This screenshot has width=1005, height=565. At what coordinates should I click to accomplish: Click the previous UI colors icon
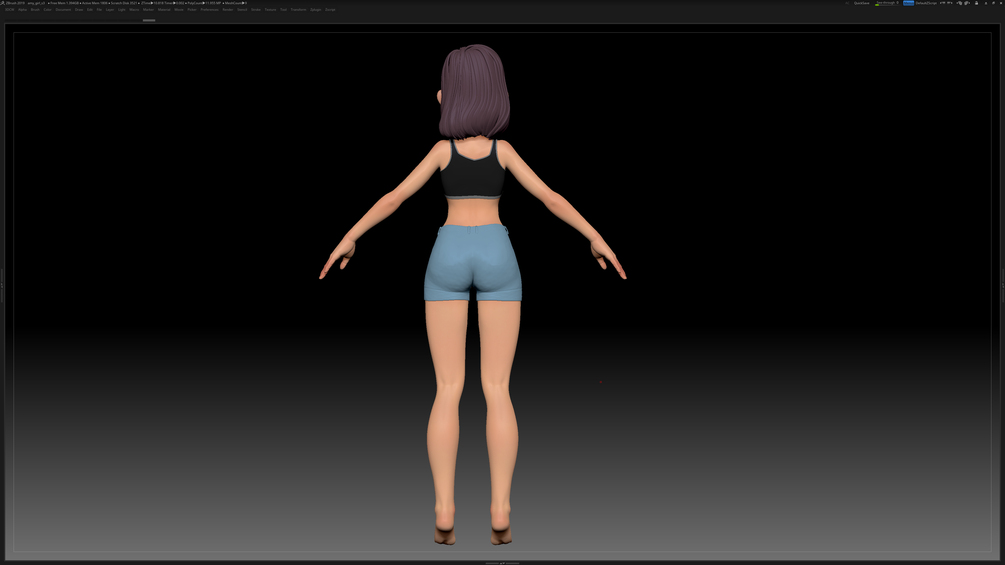(x=959, y=3)
